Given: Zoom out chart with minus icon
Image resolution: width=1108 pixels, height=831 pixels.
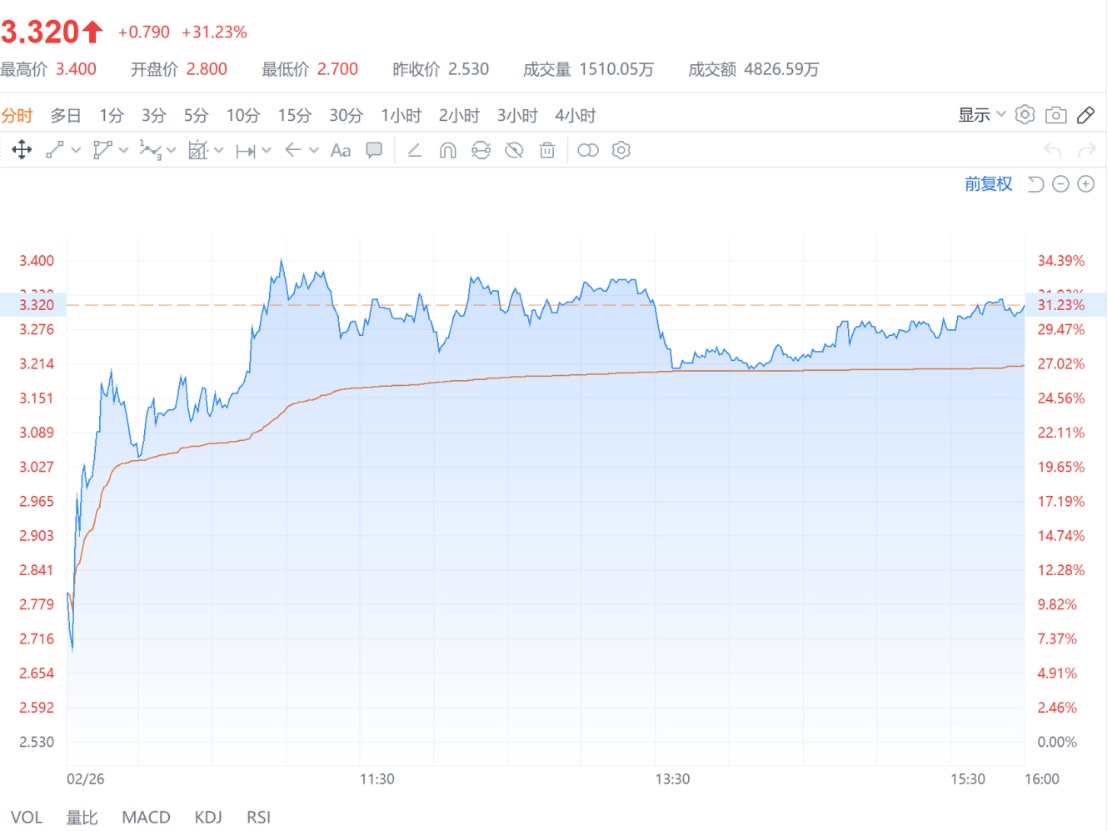Looking at the screenshot, I should (1061, 184).
